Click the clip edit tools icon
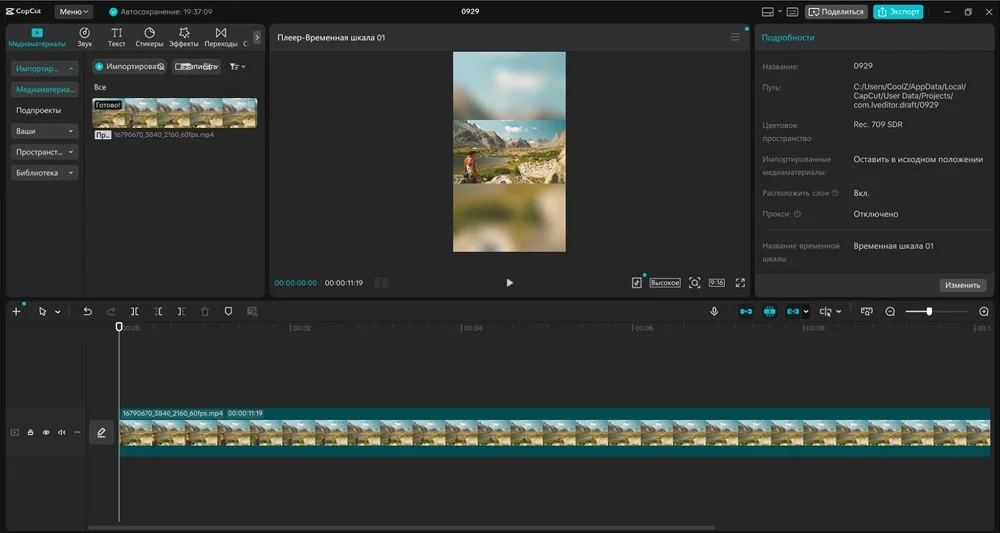The height and width of the screenshot is (533, 1000). tap(252, 311)
